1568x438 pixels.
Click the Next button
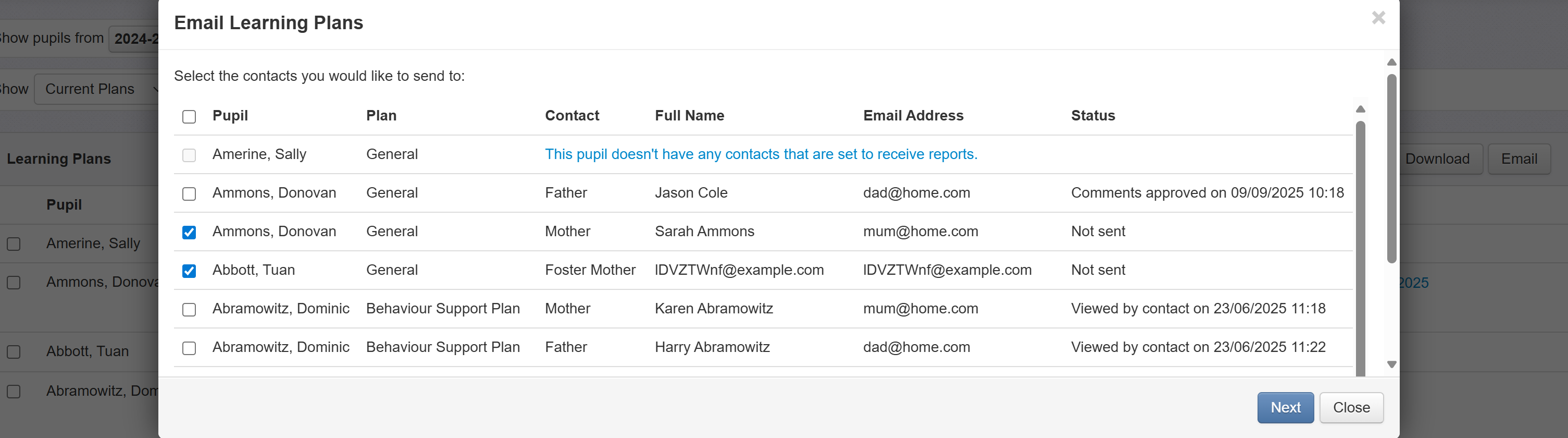[x=1285, y=408]
